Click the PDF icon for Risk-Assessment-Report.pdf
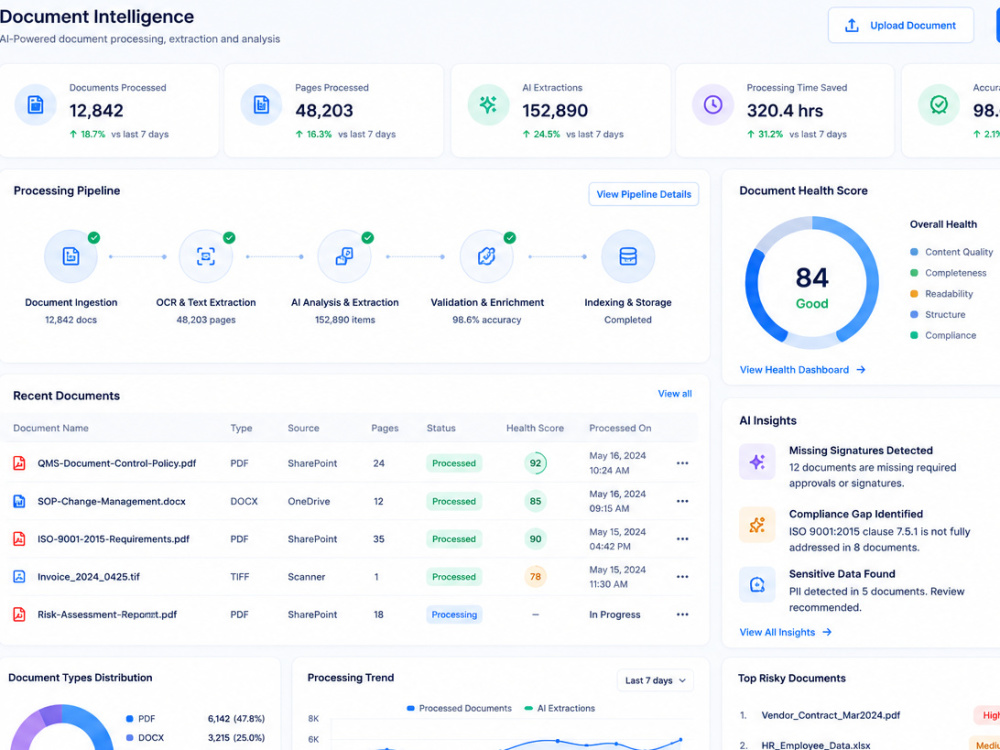Viewport: 1000px width, 750px height. tap(19, 614)
